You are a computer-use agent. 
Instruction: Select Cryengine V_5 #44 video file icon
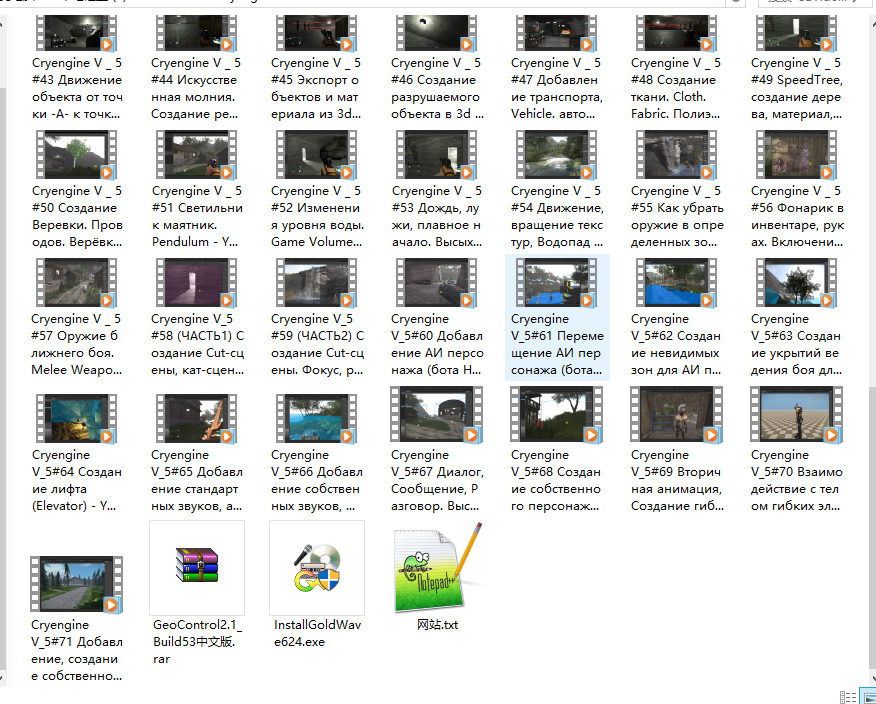click(197, 33)
